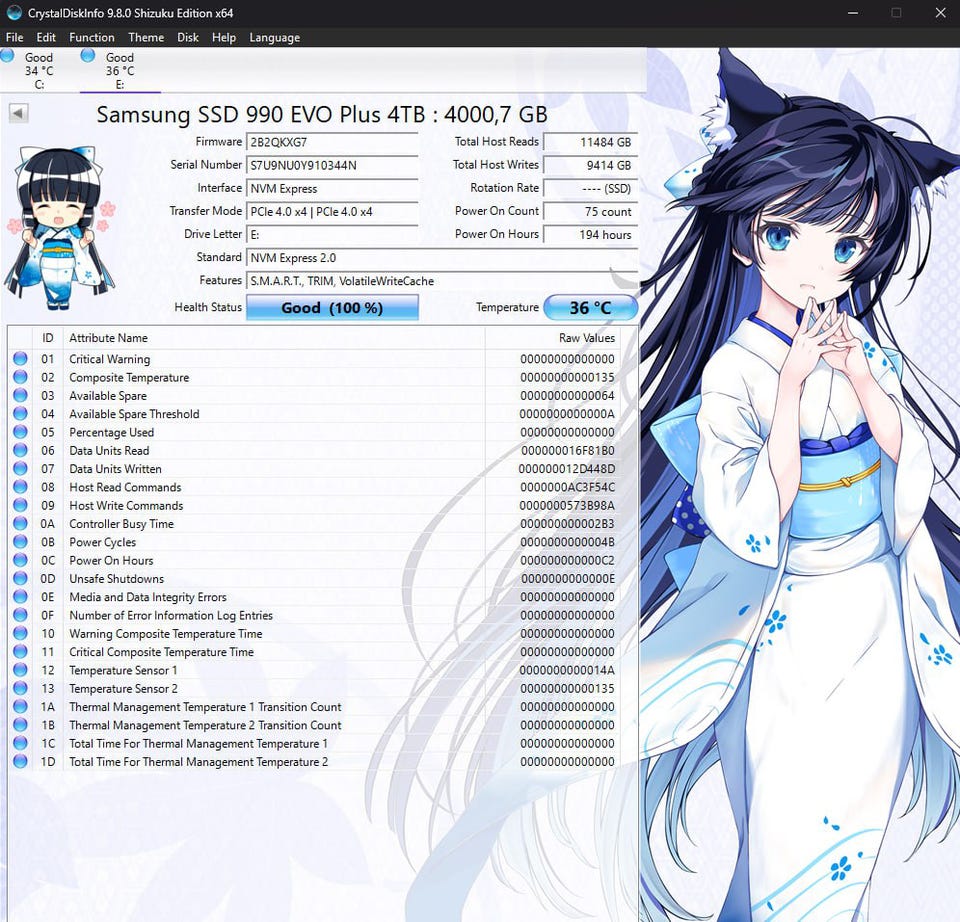
Task: Click status icon for Temperature Sensor 2 row
Action: [20, 689]
